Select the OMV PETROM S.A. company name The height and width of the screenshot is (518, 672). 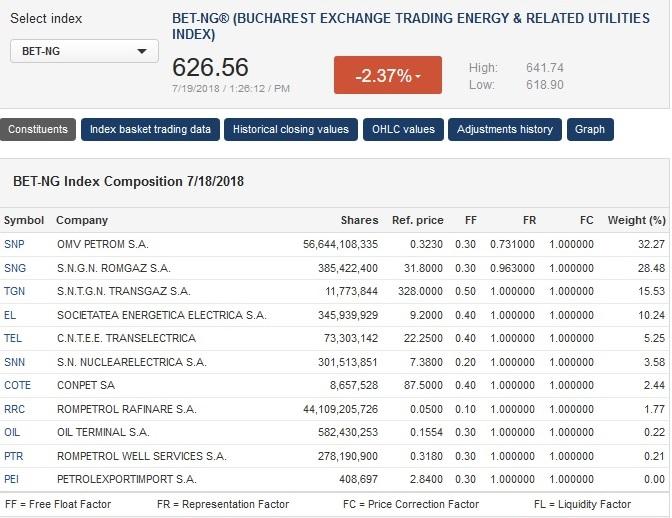click(103, 244)
